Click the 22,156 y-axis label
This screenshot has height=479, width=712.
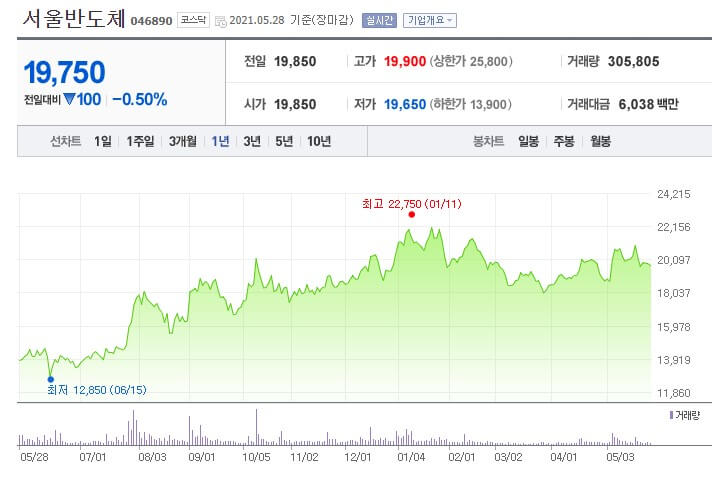pyautogui.click(x=674, y=227)
